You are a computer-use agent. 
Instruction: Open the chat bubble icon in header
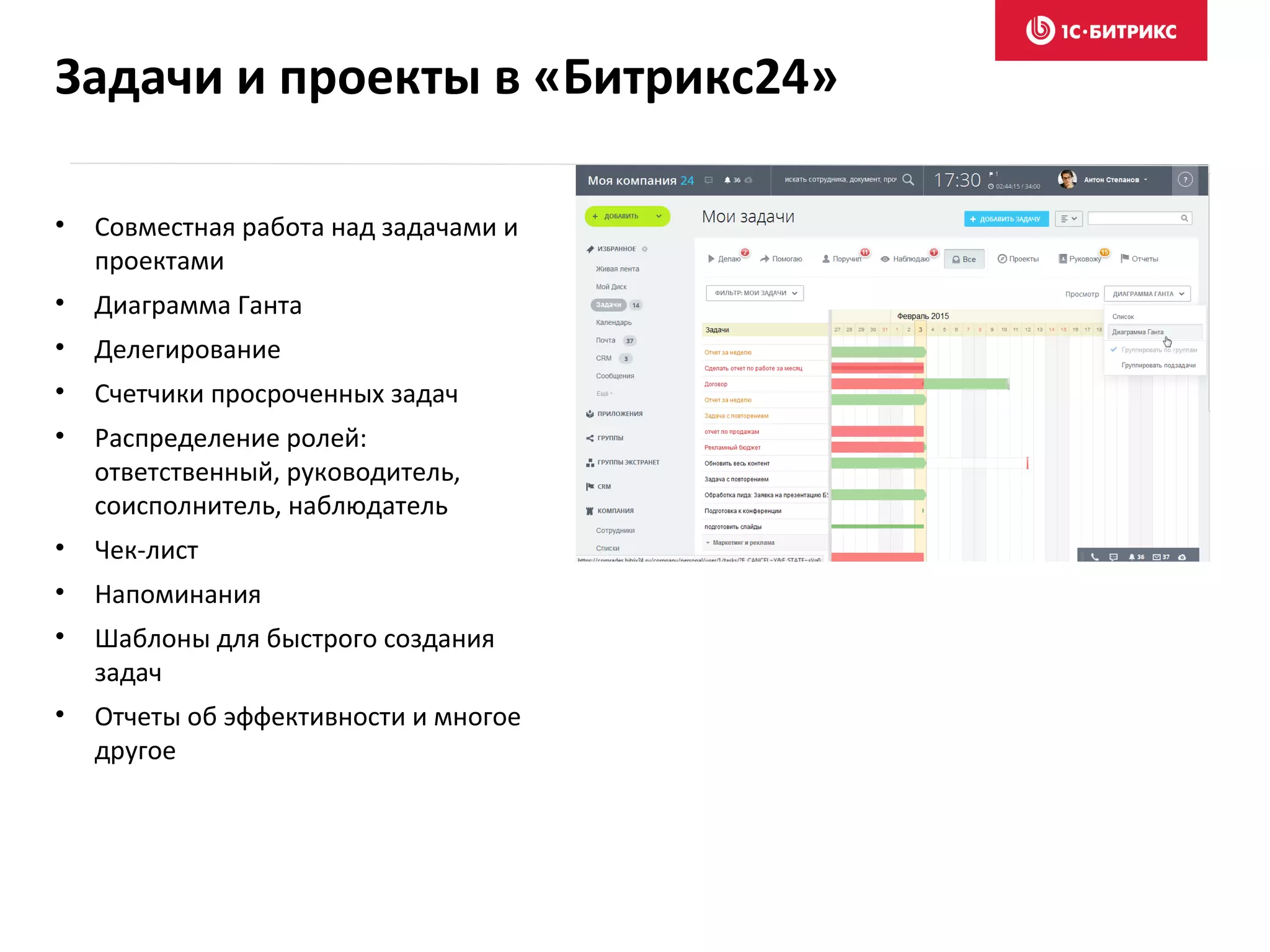(x=709, y=180)
